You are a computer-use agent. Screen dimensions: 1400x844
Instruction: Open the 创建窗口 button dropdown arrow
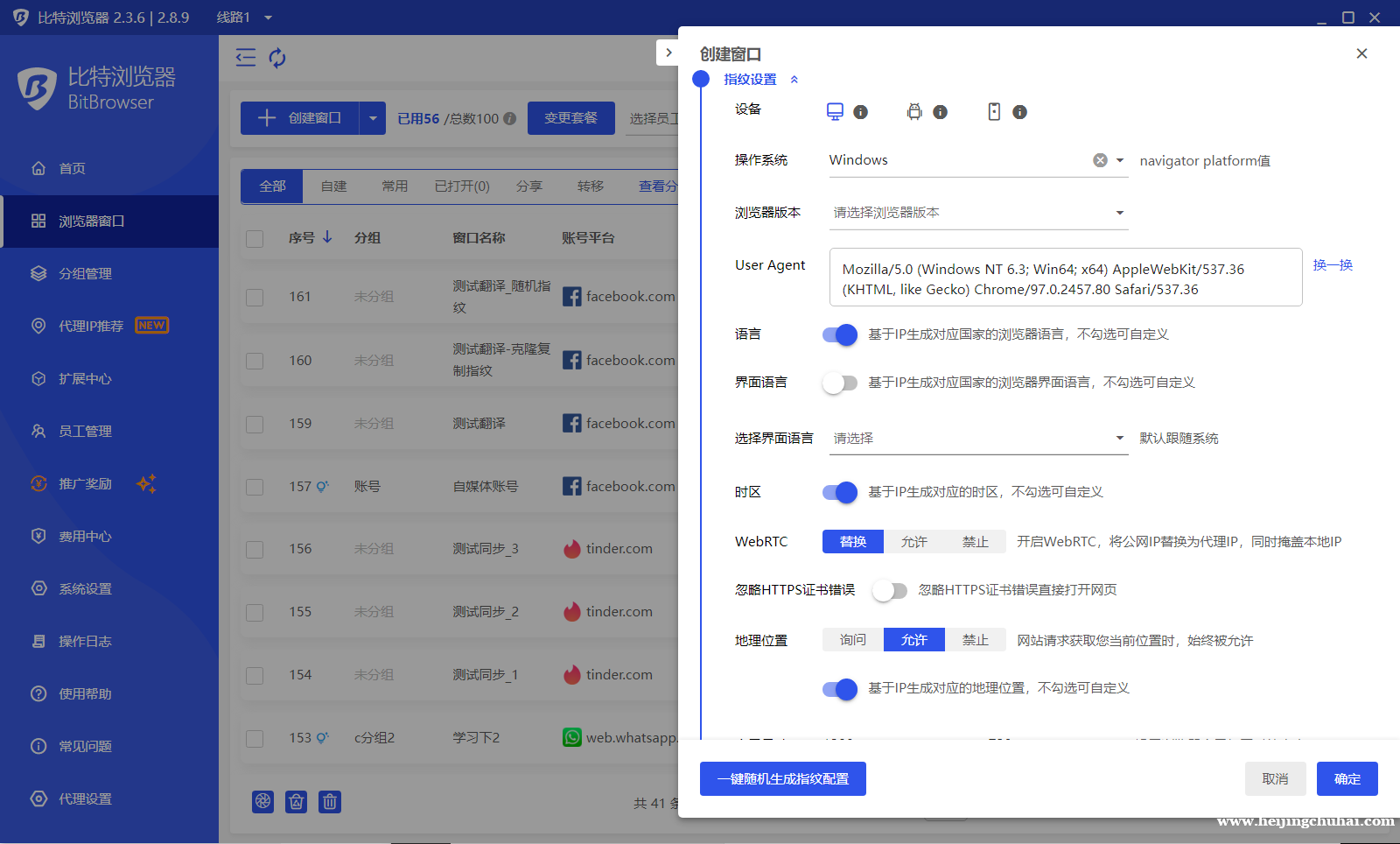pyautogui.click(x=373, y=118)
